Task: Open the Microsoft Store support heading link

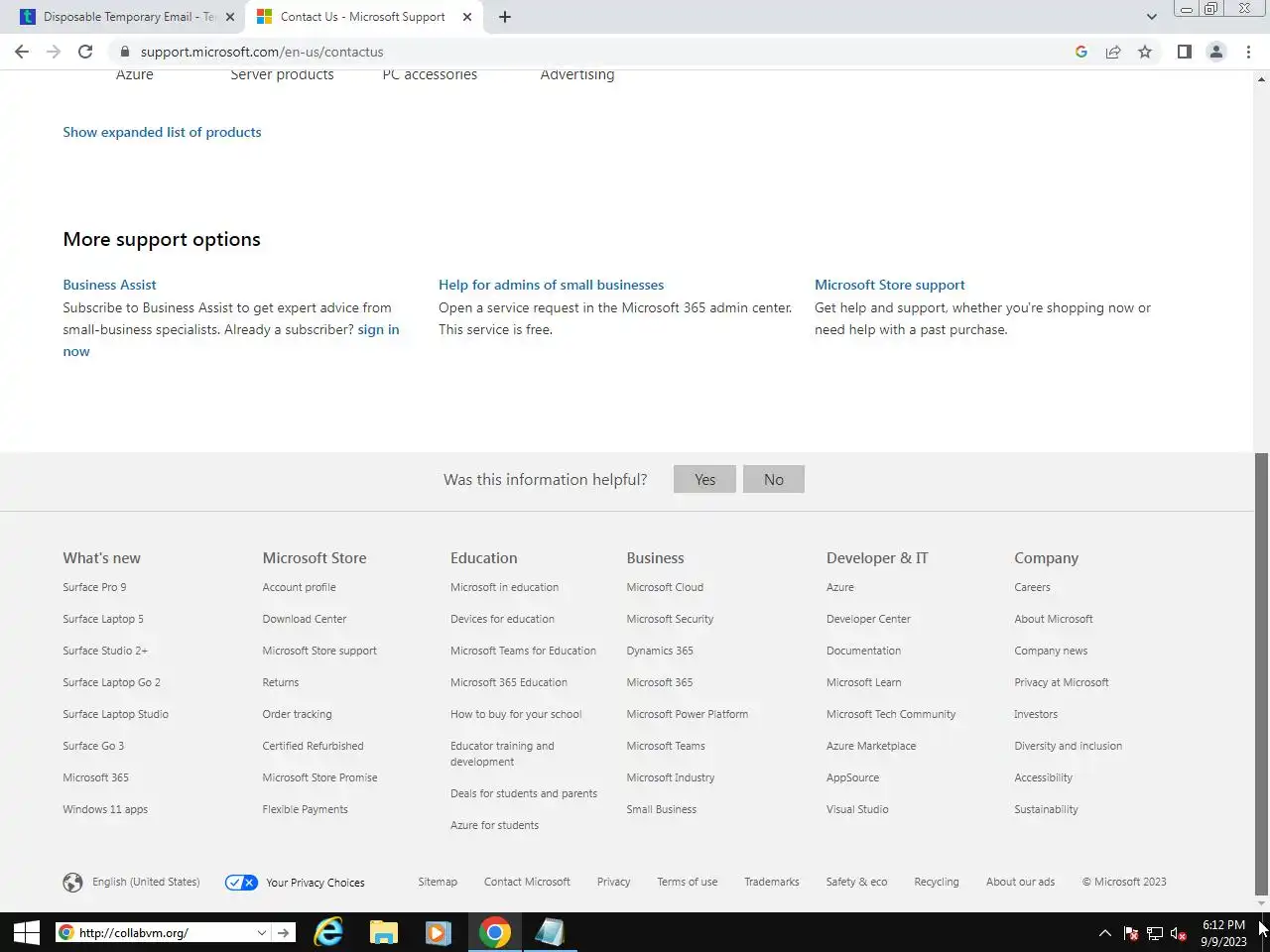Action: click(x=889, y=285)
